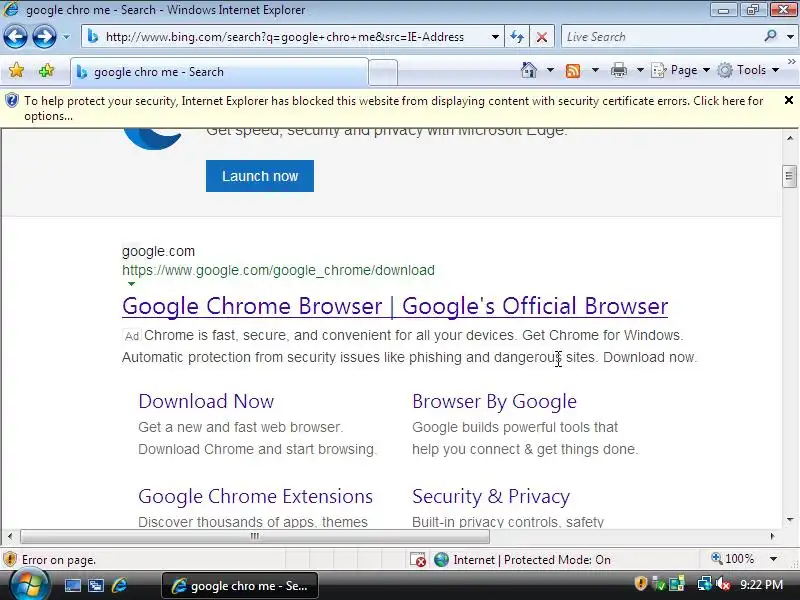Screen dimensions: 800x600
Task: Click the RSS Feeds icon
Action: (573, 70)
